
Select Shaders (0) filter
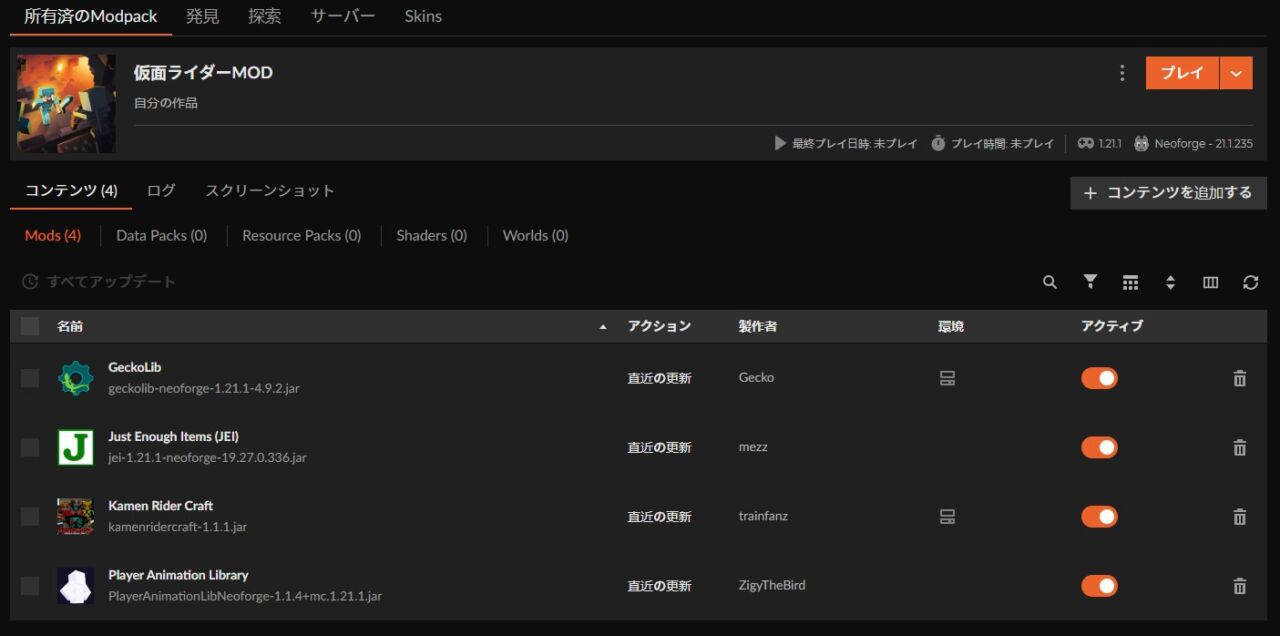(431, 236)
